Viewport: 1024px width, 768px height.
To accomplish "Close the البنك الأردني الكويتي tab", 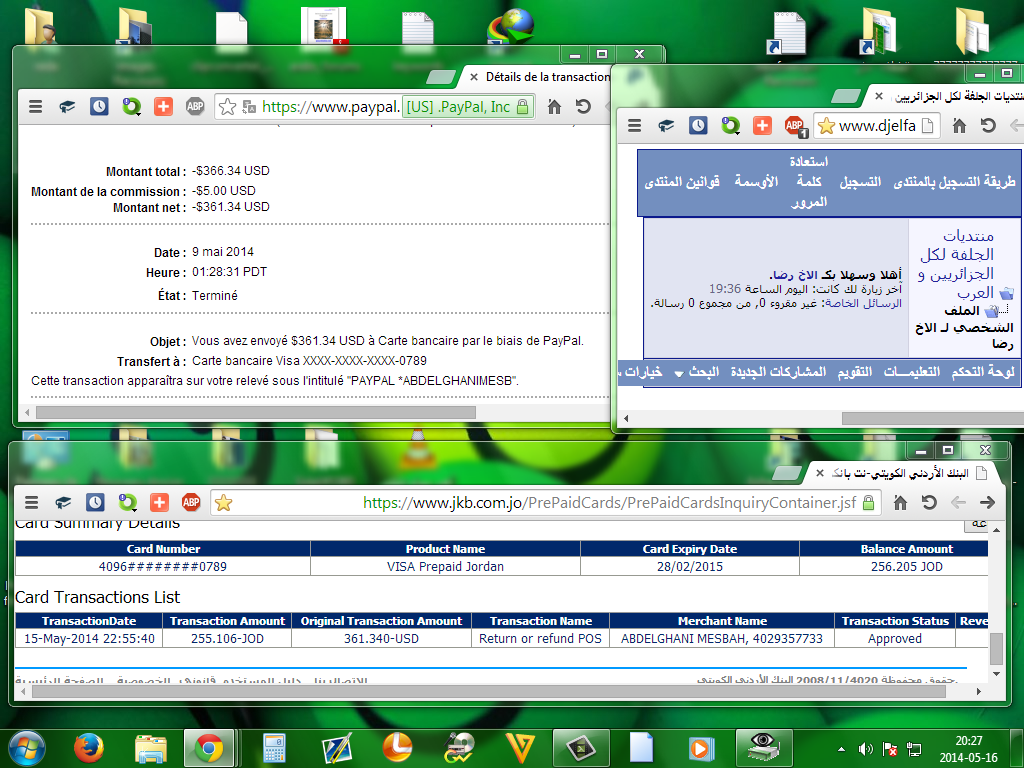I will click(x=820, y=473).
